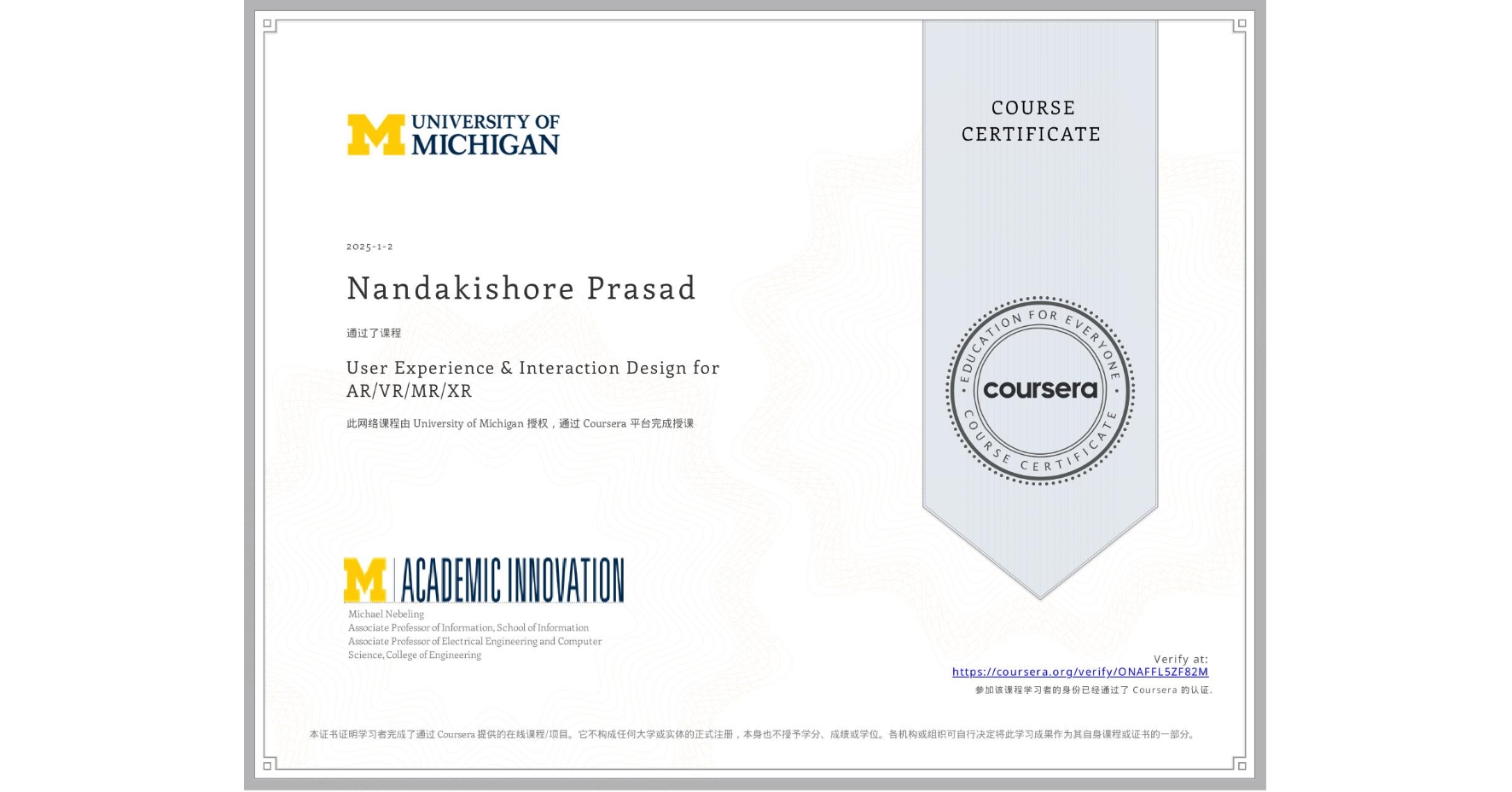Click the 'Verify at:' label

(x=1180, y=659)
